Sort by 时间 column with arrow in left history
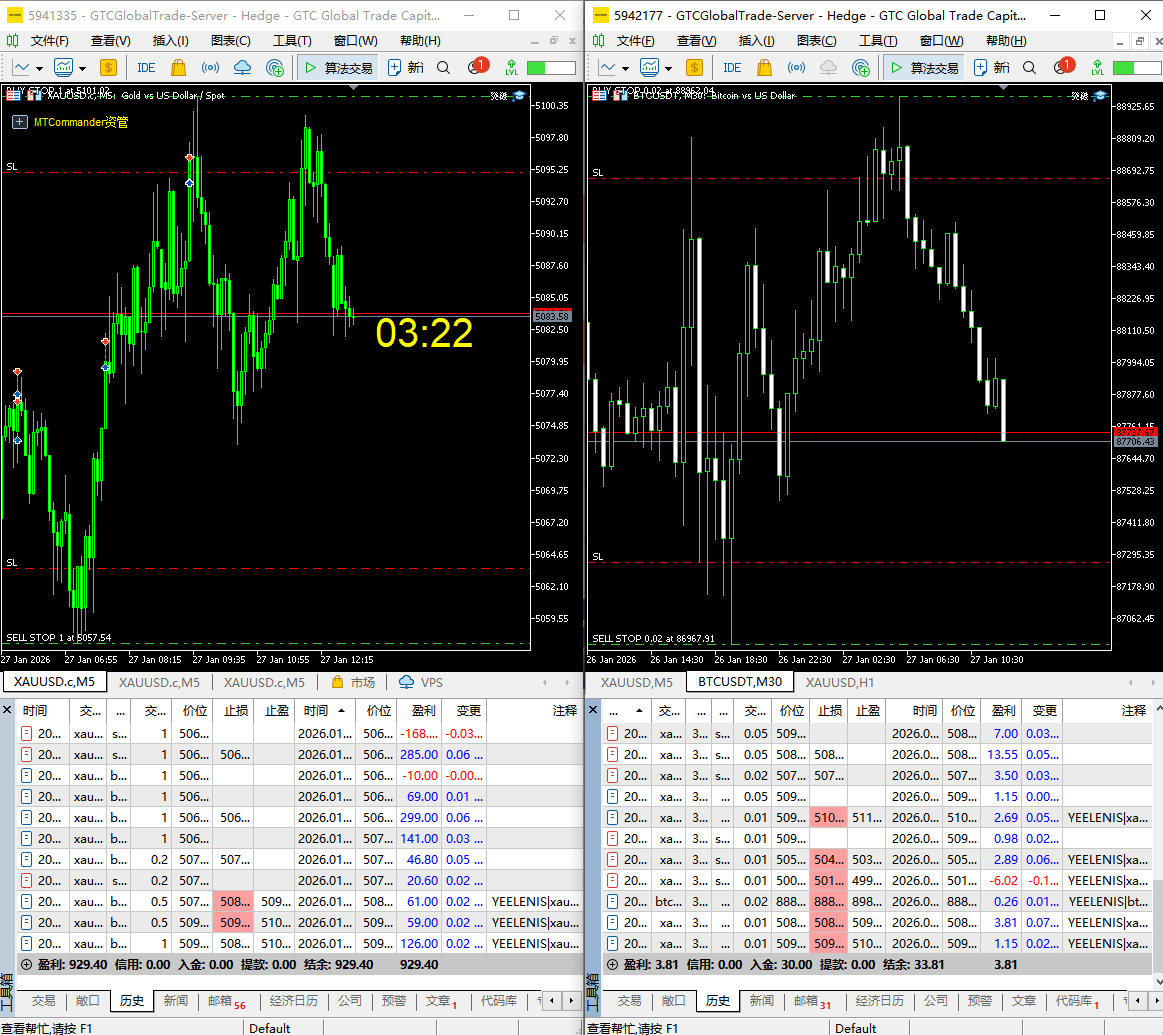1163x1035 pixels. point(324,710)
